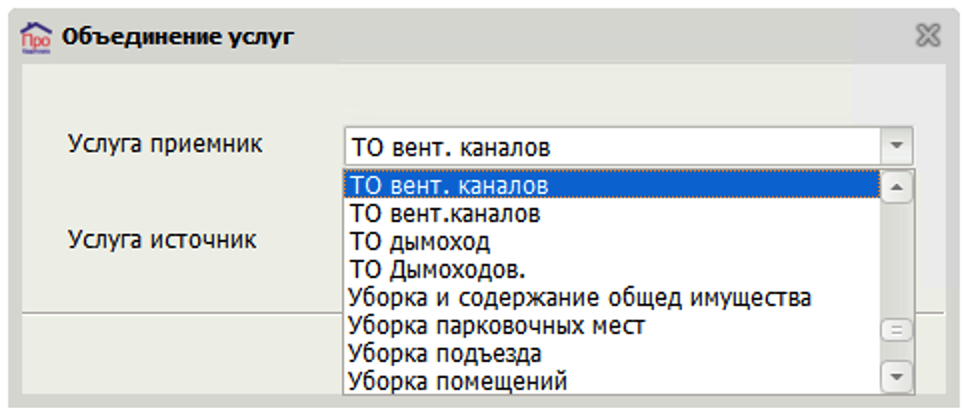Close the Объединение услуг dialog
The height and width of the screenshot is (408, 962).
point(928,36)
